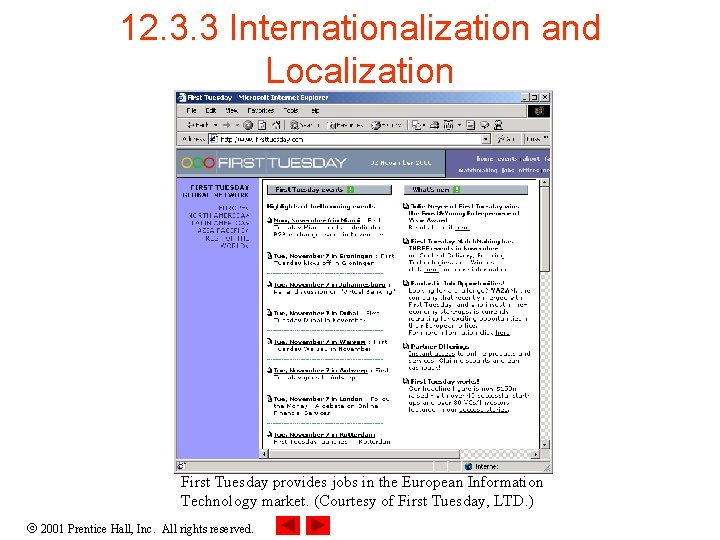720x540 pixels.
Task: Click the Tue, November 7 in Groningen link
Action: tap(323, 256)
